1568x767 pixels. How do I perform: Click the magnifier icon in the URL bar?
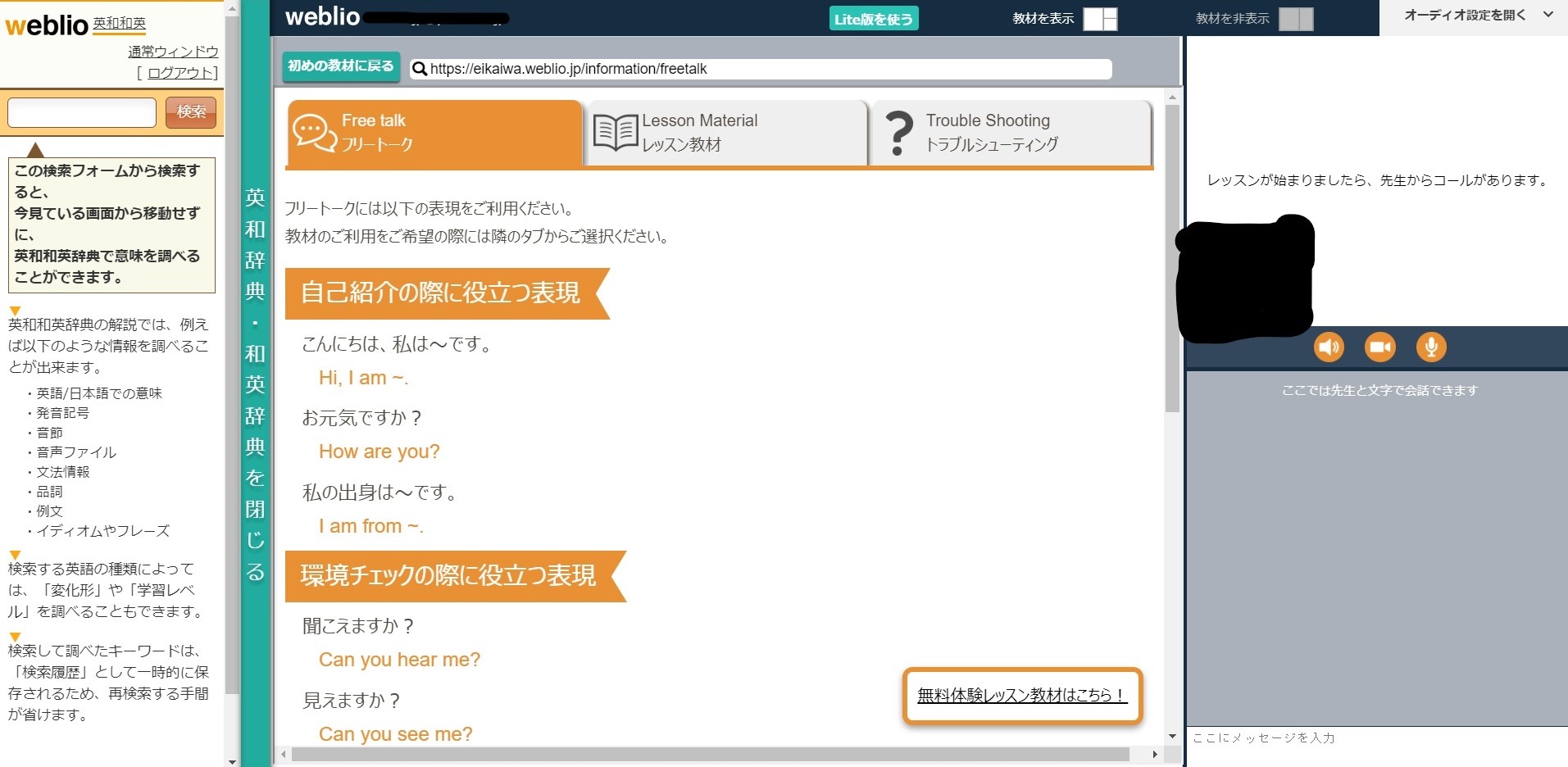(x=419, y=69)
